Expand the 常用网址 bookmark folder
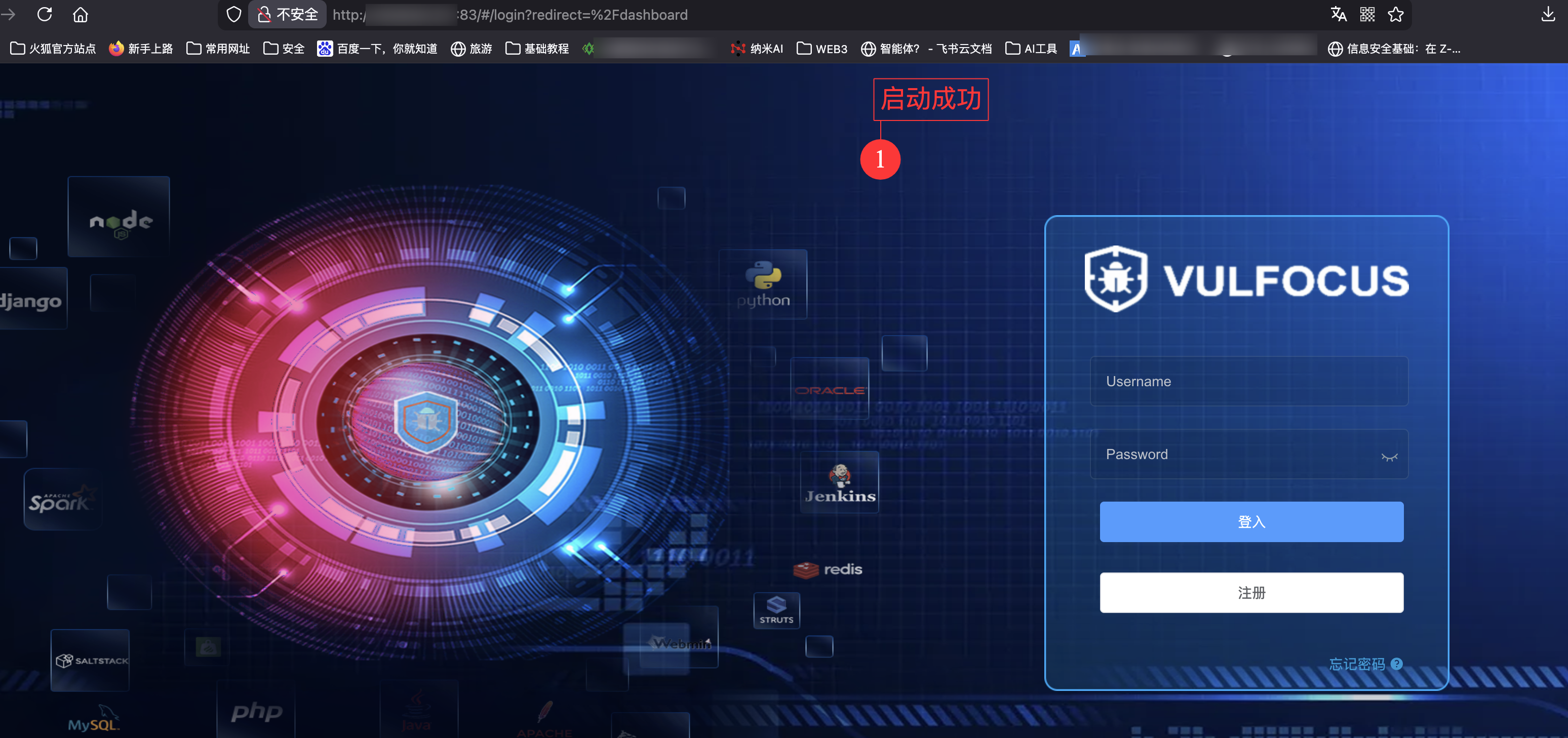1568x738 pixels. [218, 49]
